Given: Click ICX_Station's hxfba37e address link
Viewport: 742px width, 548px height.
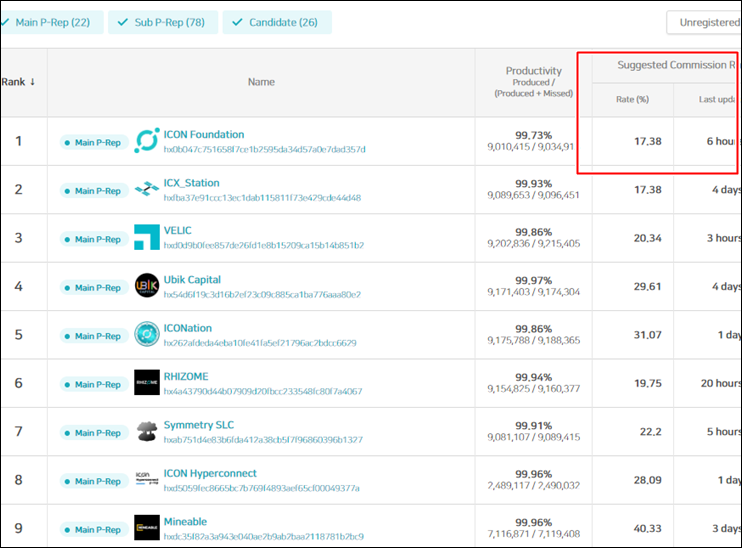Looking at the screenshot, I should point(262,198).
